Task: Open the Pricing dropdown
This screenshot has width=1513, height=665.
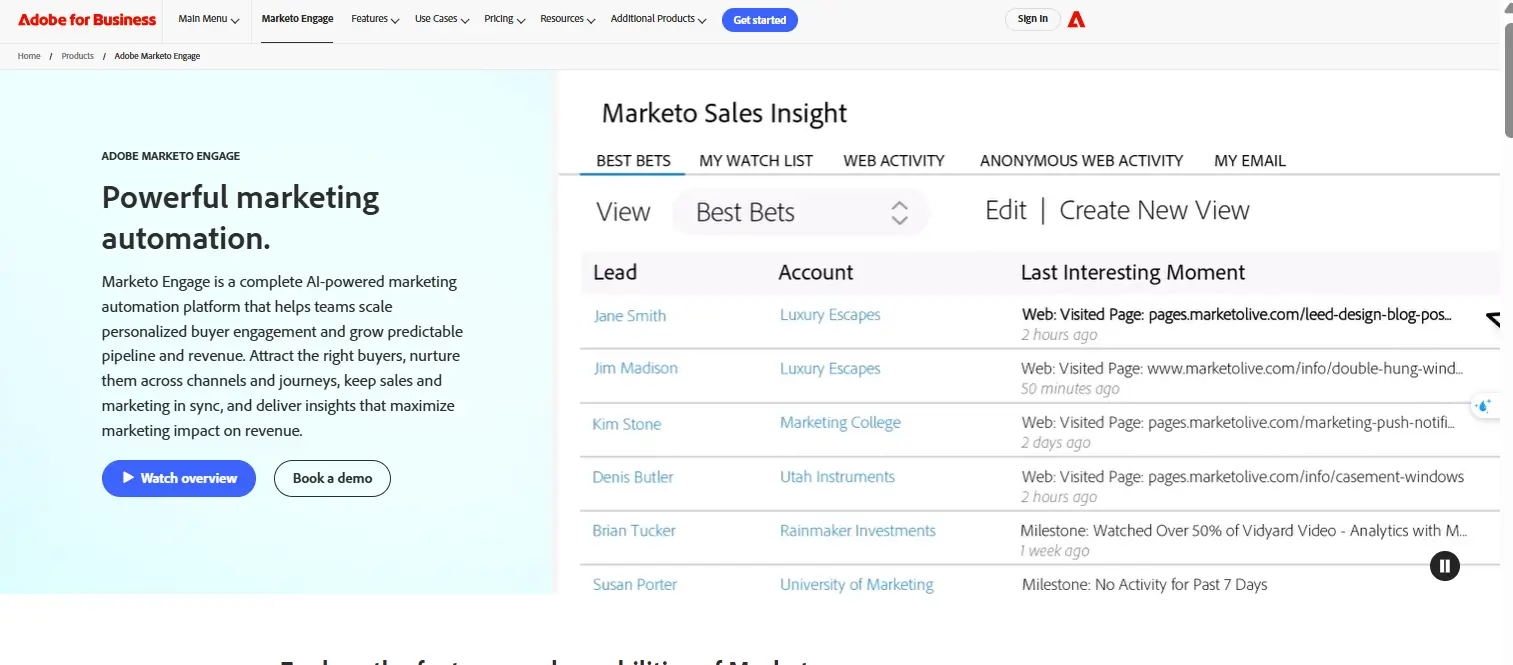Action: point(503,19)
